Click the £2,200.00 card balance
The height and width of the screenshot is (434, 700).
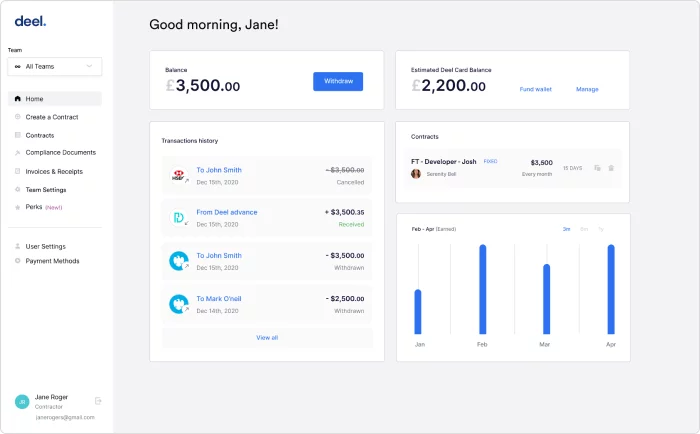point(448,85)
